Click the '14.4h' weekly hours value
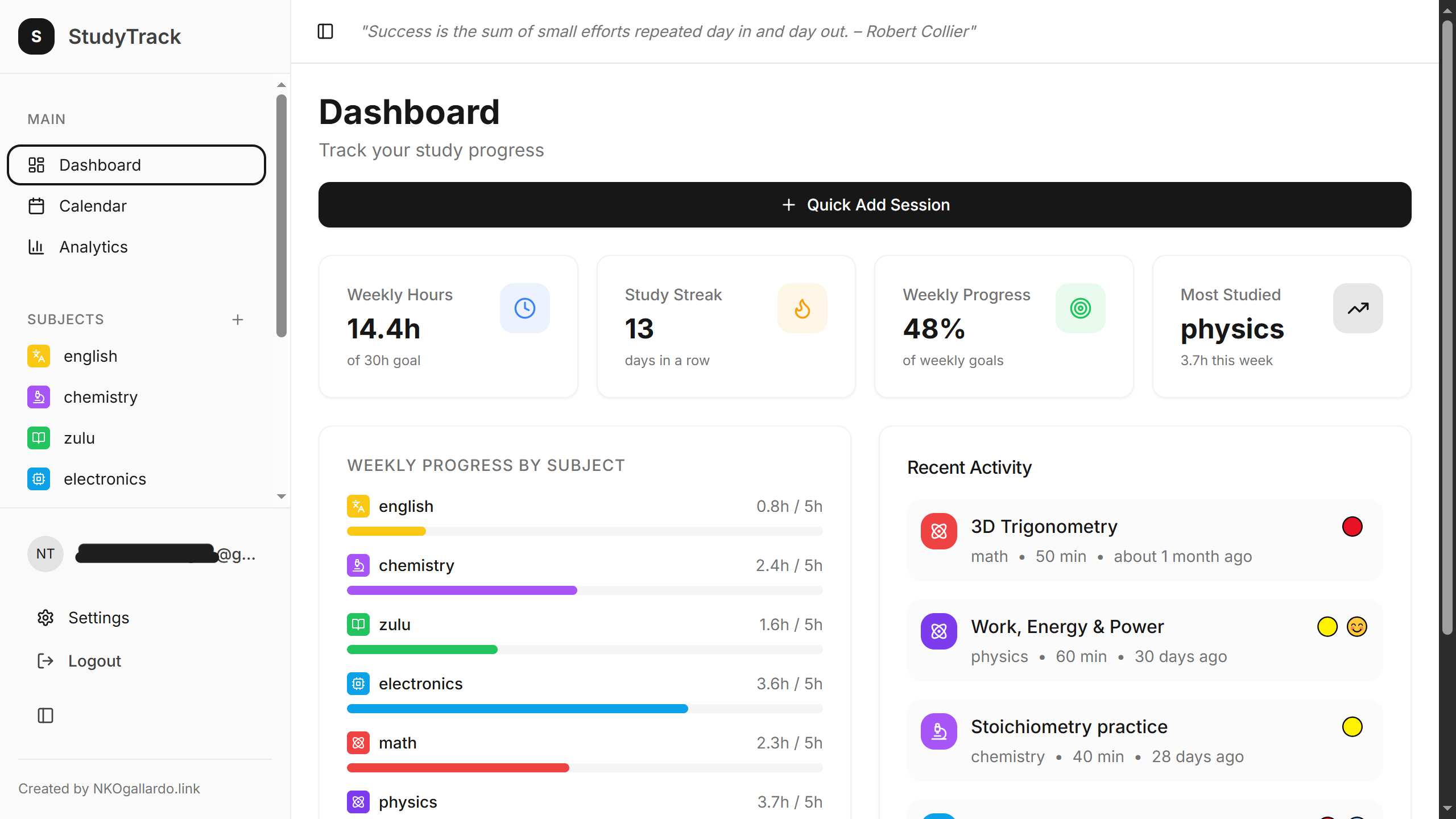Screen dimensions: 1456x819 click(384, 329)
